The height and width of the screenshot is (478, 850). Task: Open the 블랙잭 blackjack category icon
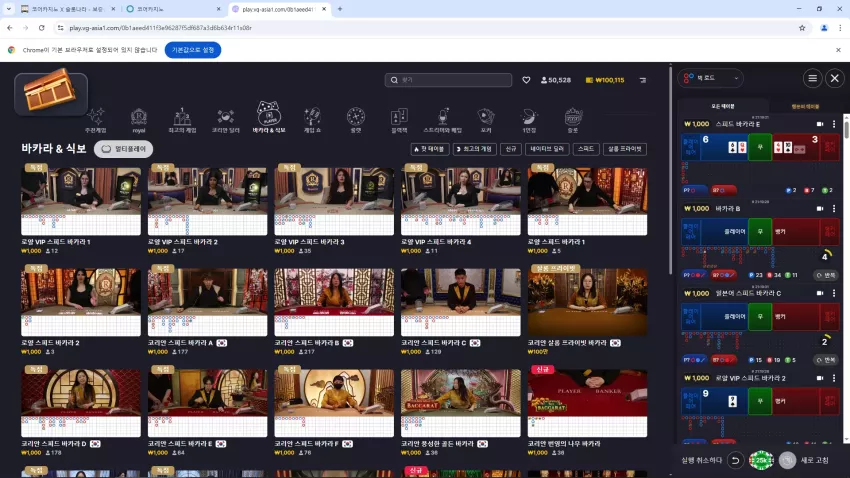(399, 120)
